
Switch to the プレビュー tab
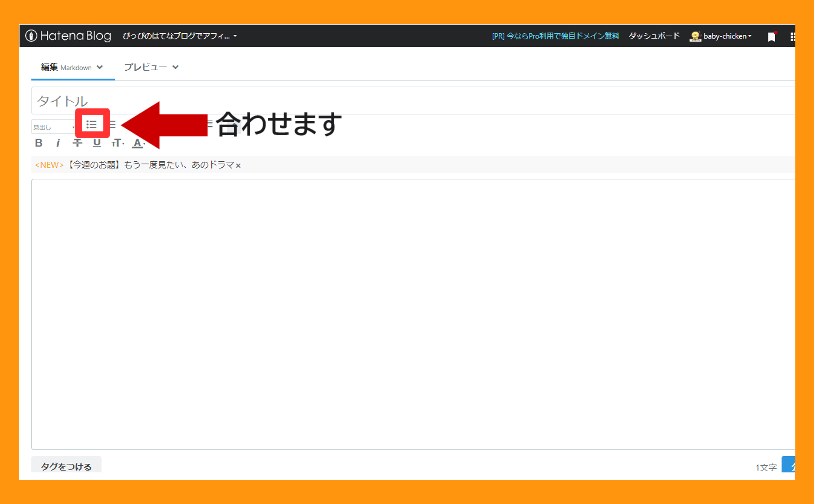coord(145,67)
